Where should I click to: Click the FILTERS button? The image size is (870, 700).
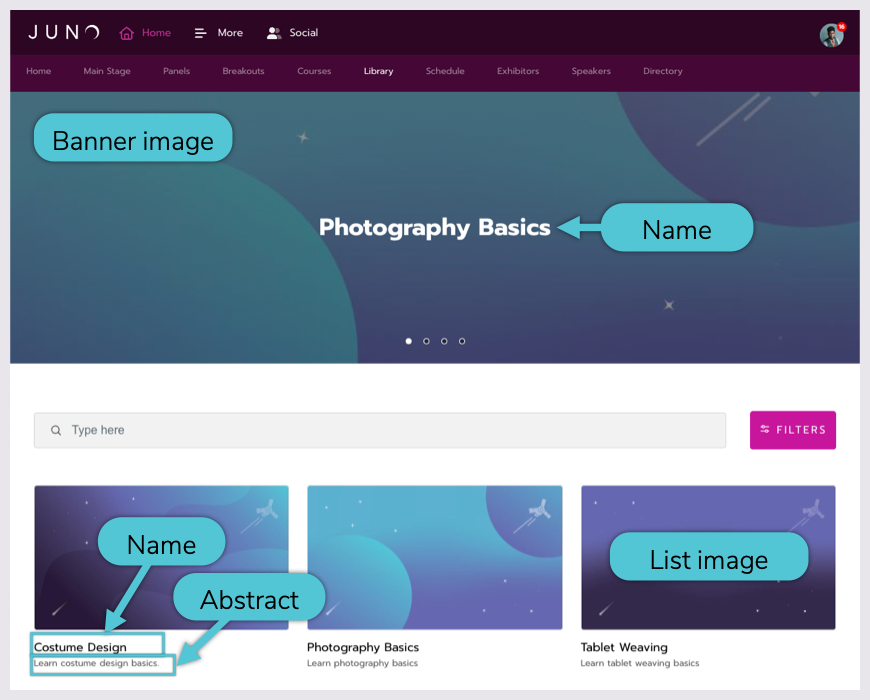[x=792, y=430]
